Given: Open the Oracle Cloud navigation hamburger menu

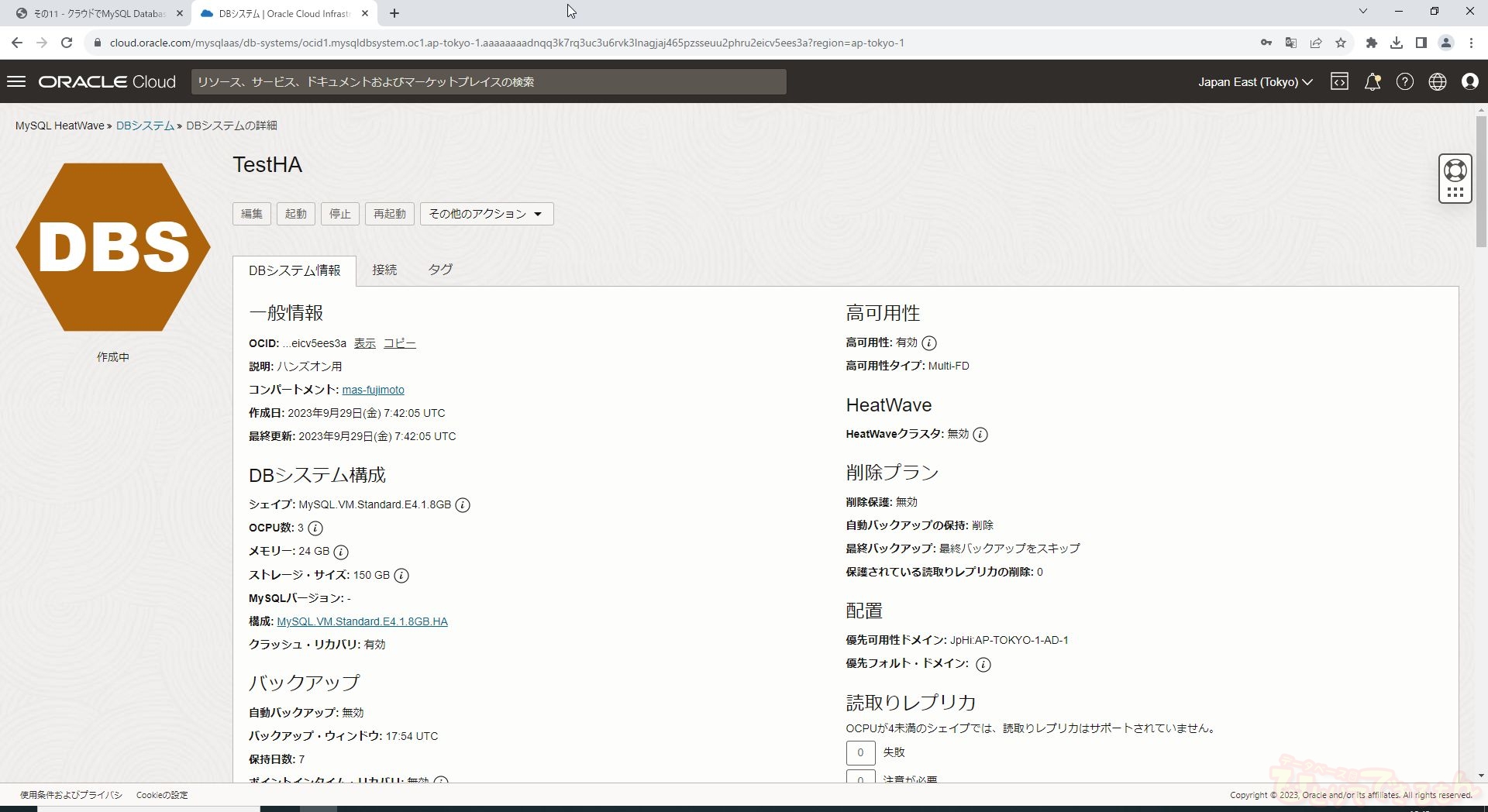Looking at the screenshot, I should tap(16, 81).
